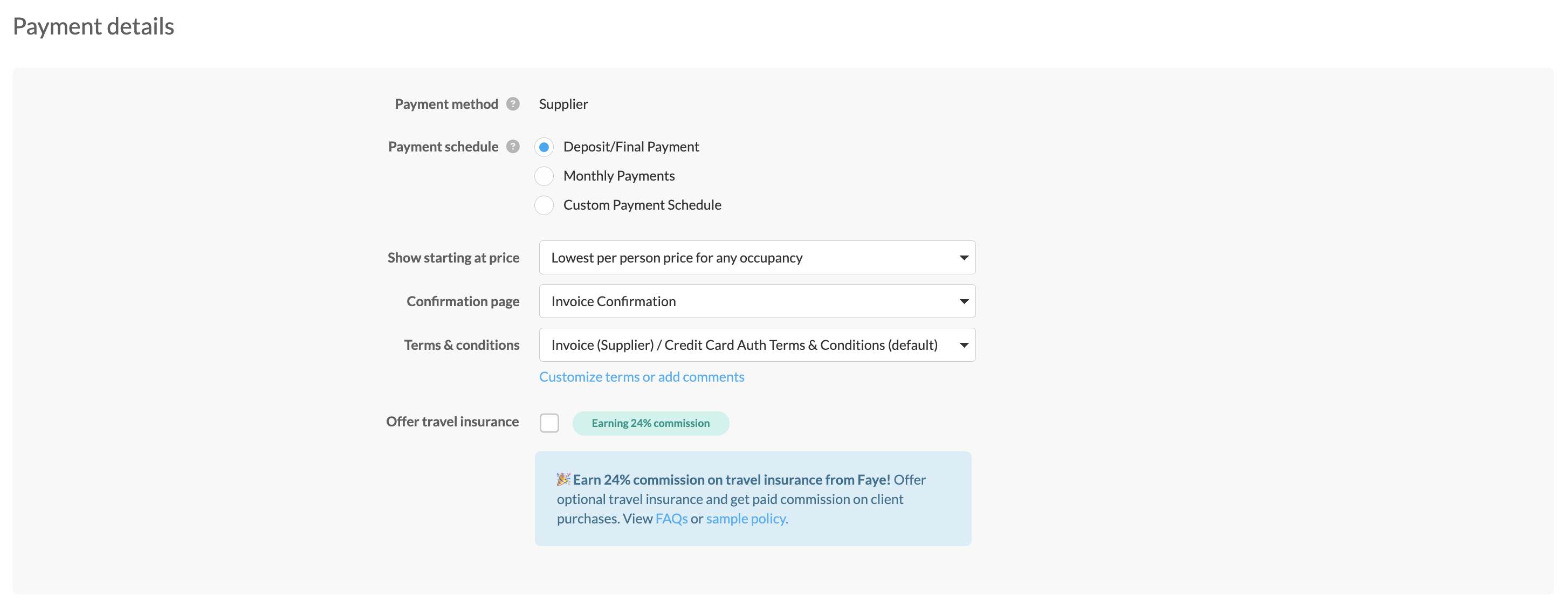View sample policy link

tap(747, 519)
